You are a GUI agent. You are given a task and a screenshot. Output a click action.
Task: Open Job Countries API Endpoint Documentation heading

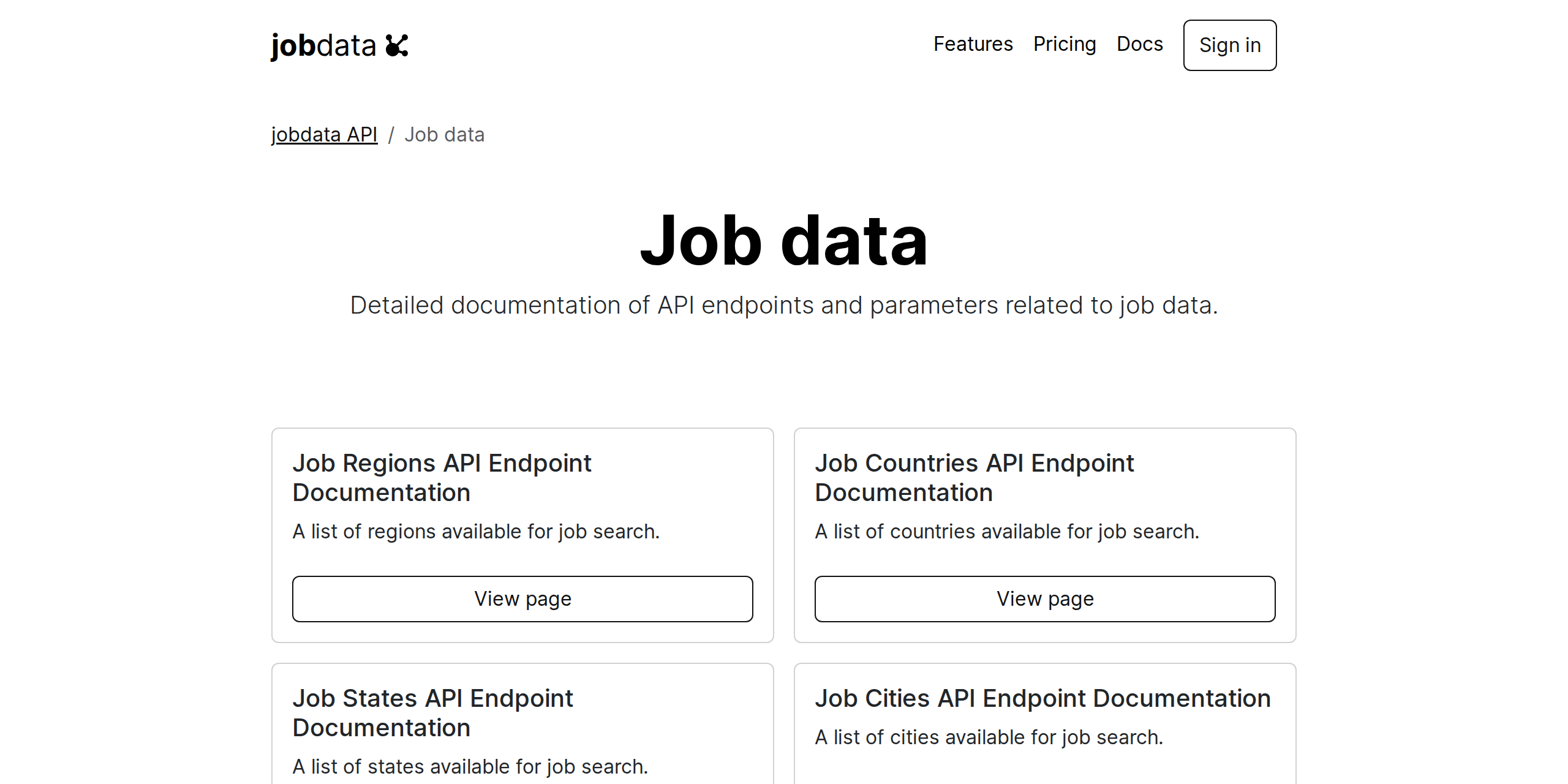[974, 477]
